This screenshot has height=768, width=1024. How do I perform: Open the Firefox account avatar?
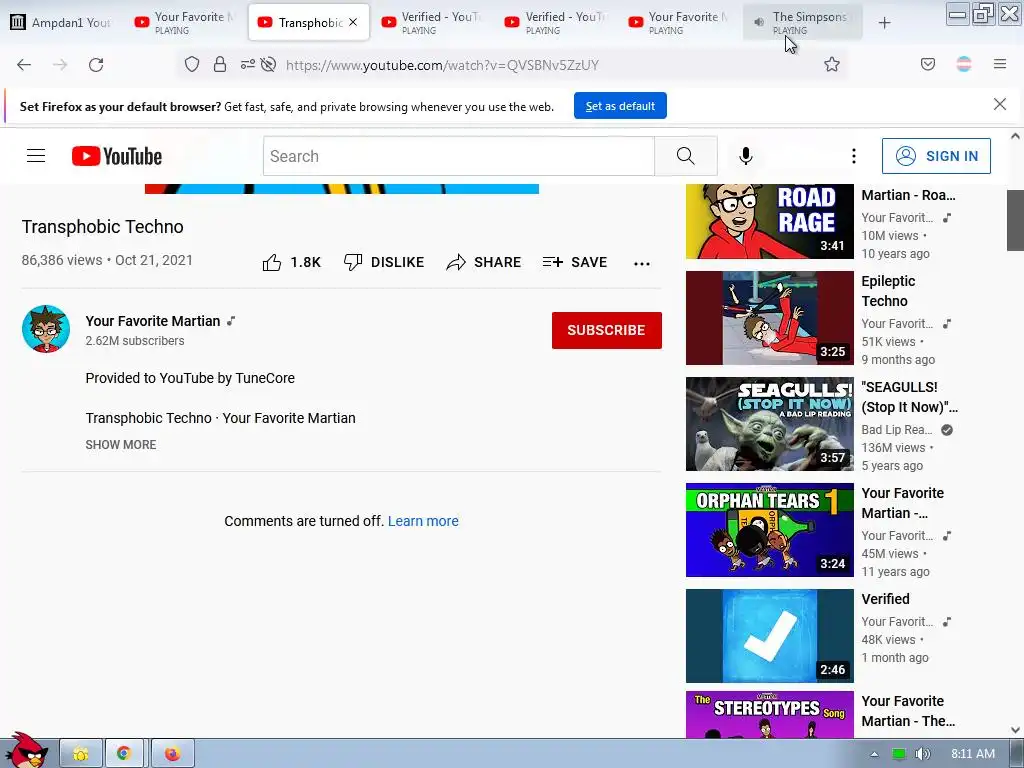[x=963, y=64]
